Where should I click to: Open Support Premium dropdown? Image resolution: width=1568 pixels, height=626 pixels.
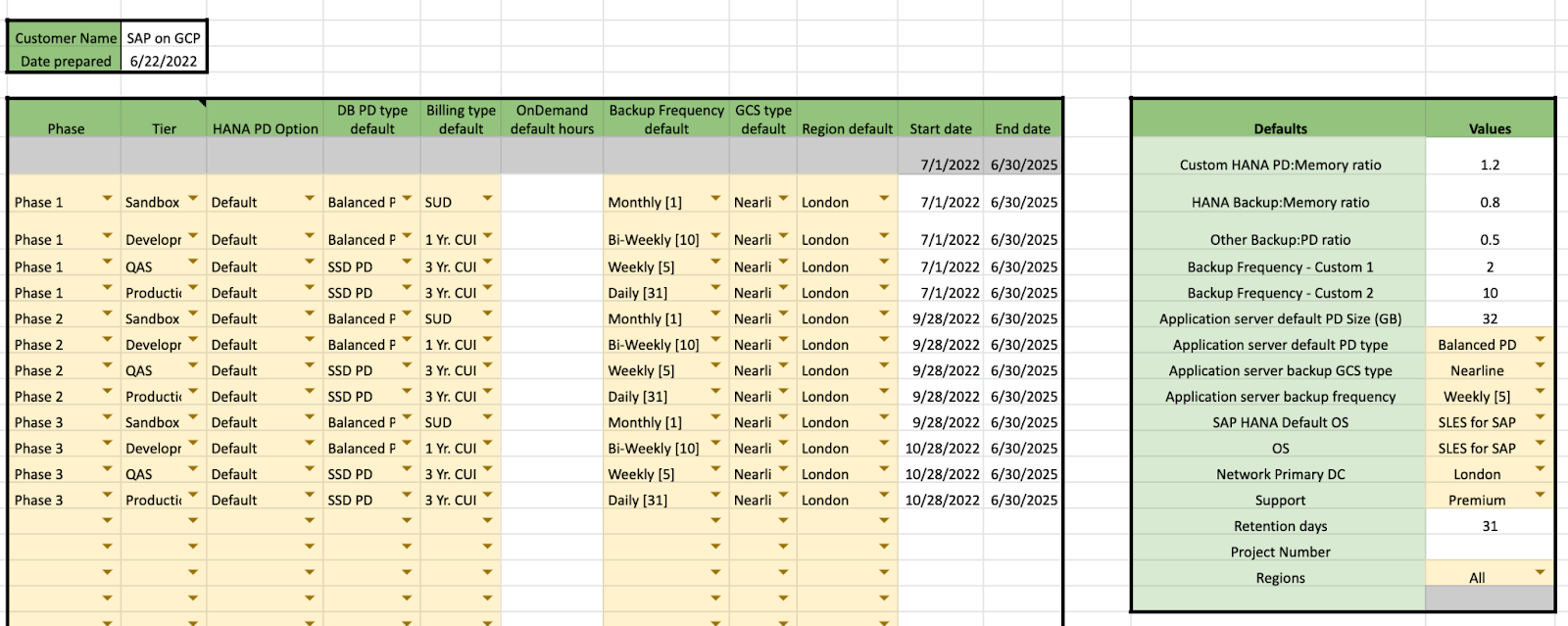pyautogui.click(x=1540, y=496)
